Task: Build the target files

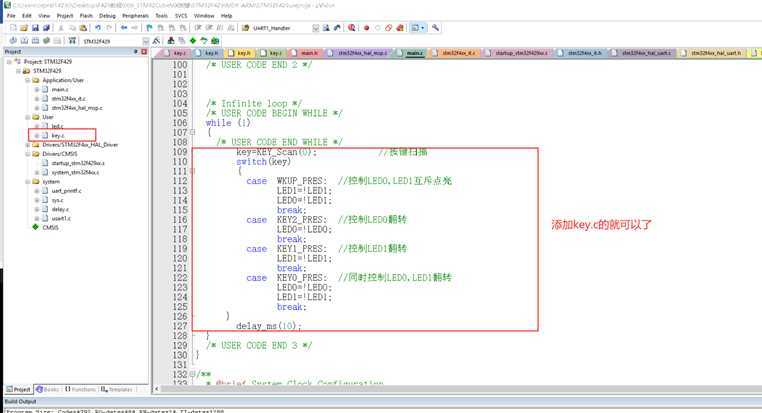Action: (x=24, y=41)
